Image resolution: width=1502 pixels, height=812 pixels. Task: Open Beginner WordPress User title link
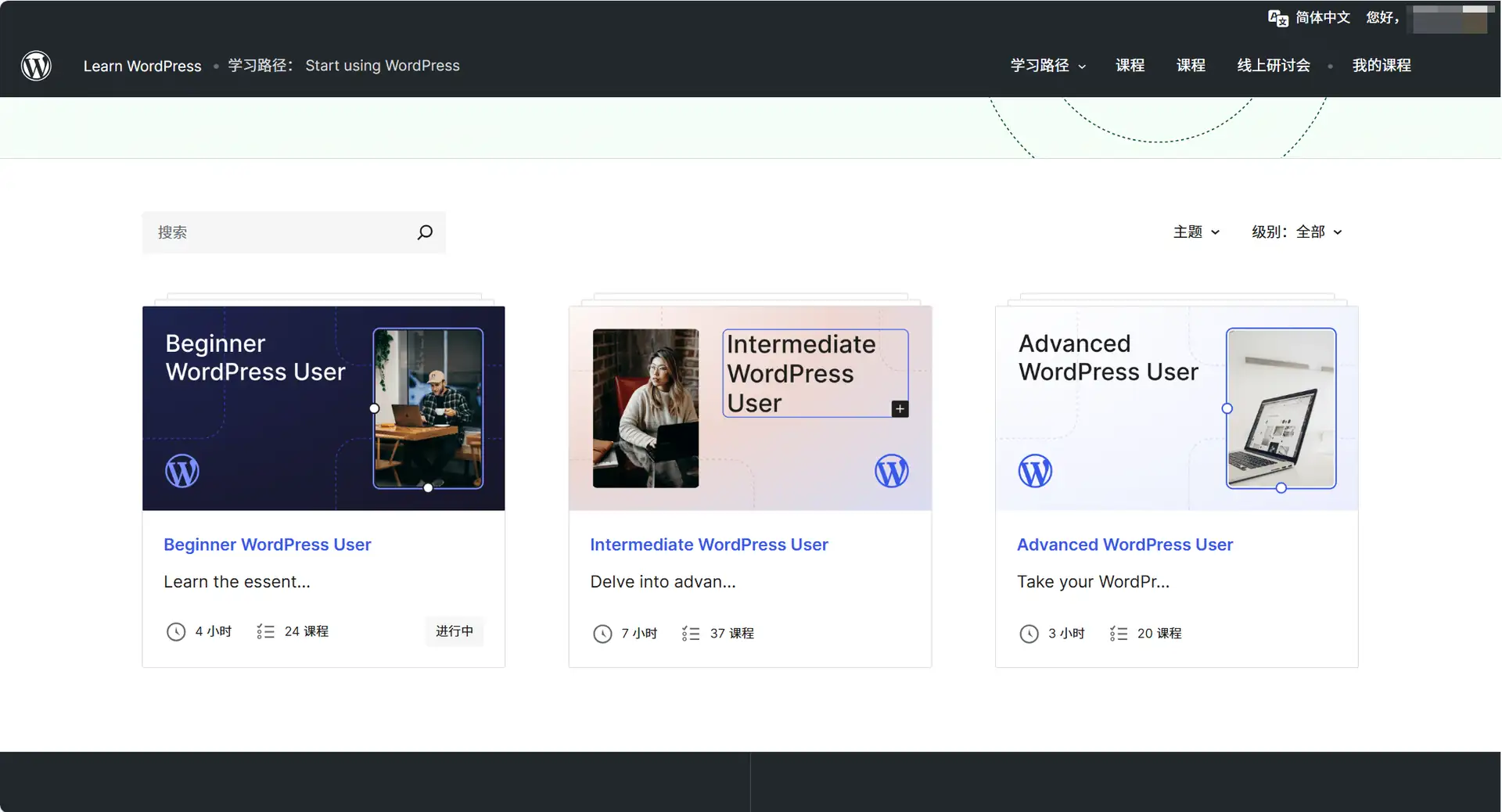click(x=267, y=544)
